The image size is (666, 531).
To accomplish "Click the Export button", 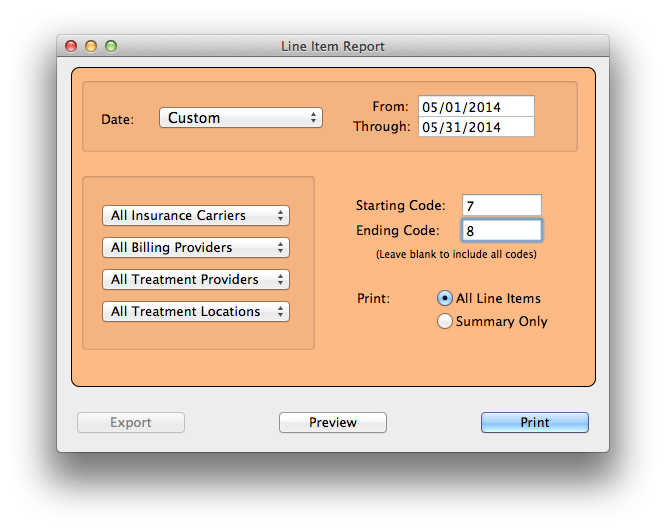I will point(131,423).
